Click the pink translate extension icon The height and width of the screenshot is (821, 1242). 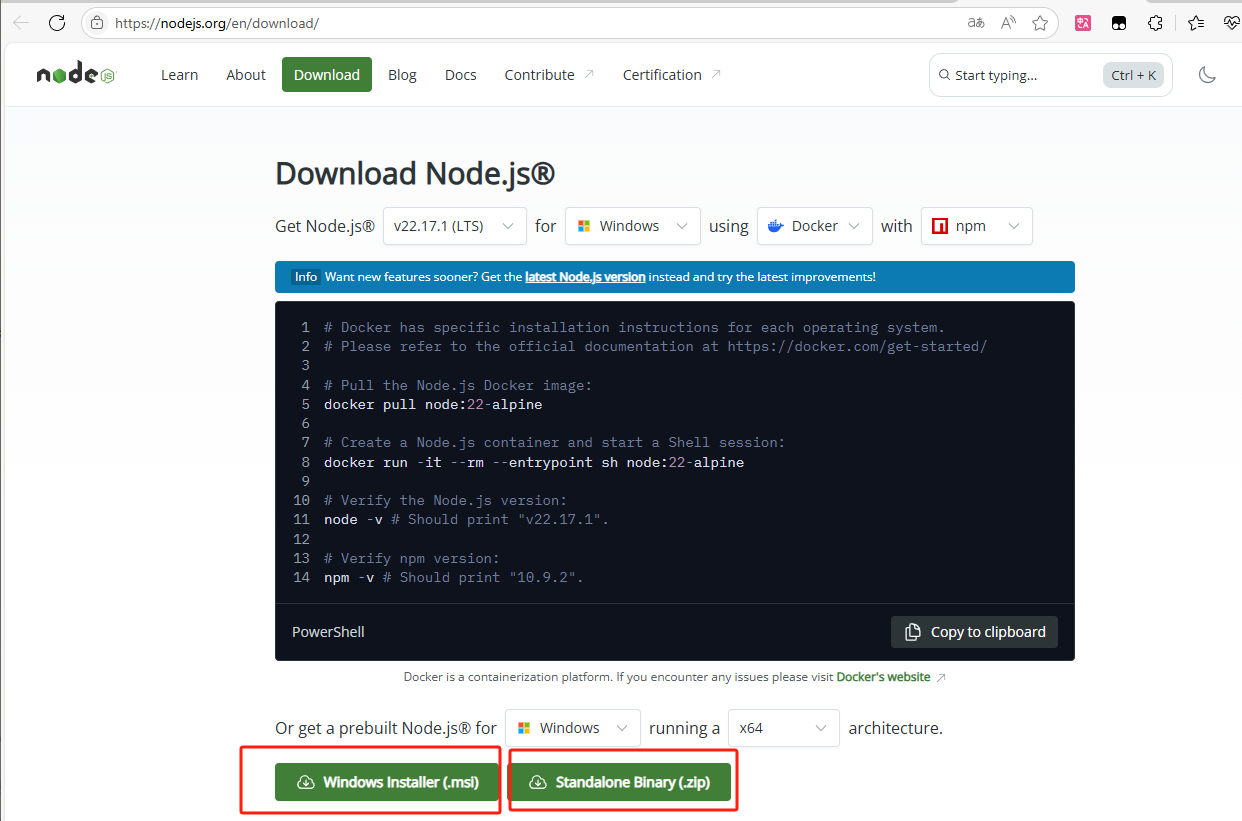[1083, 23]
